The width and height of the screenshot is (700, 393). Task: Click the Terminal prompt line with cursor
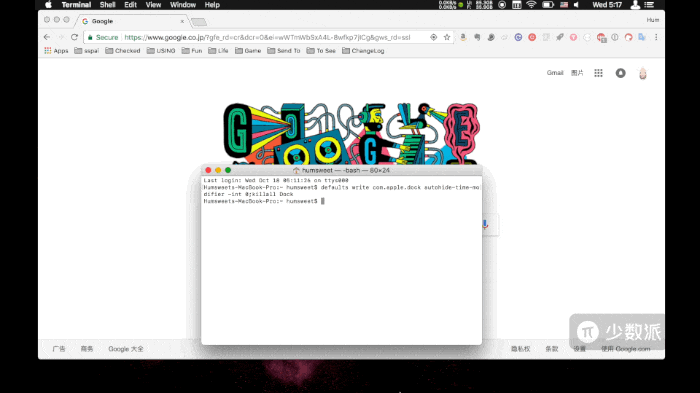(264, 201)
